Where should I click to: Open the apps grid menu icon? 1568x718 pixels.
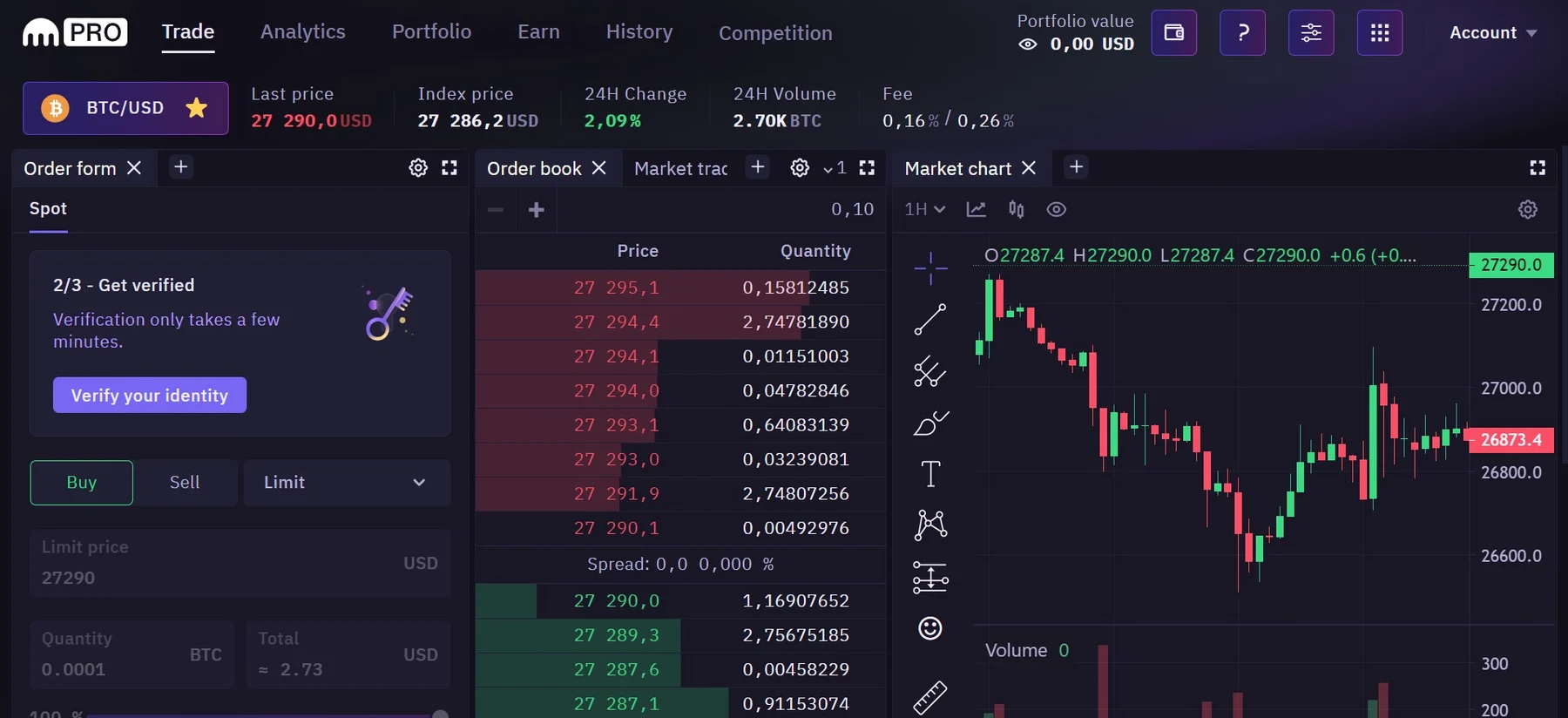tap(1380, 33)
